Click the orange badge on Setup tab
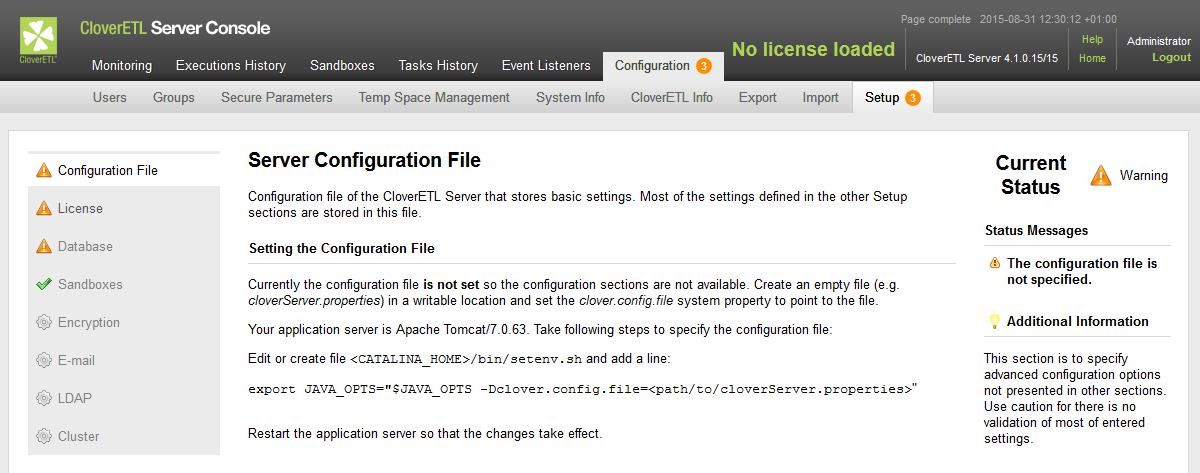Image resolution: width=1200 pixels, height=473 pixels. 913,97
